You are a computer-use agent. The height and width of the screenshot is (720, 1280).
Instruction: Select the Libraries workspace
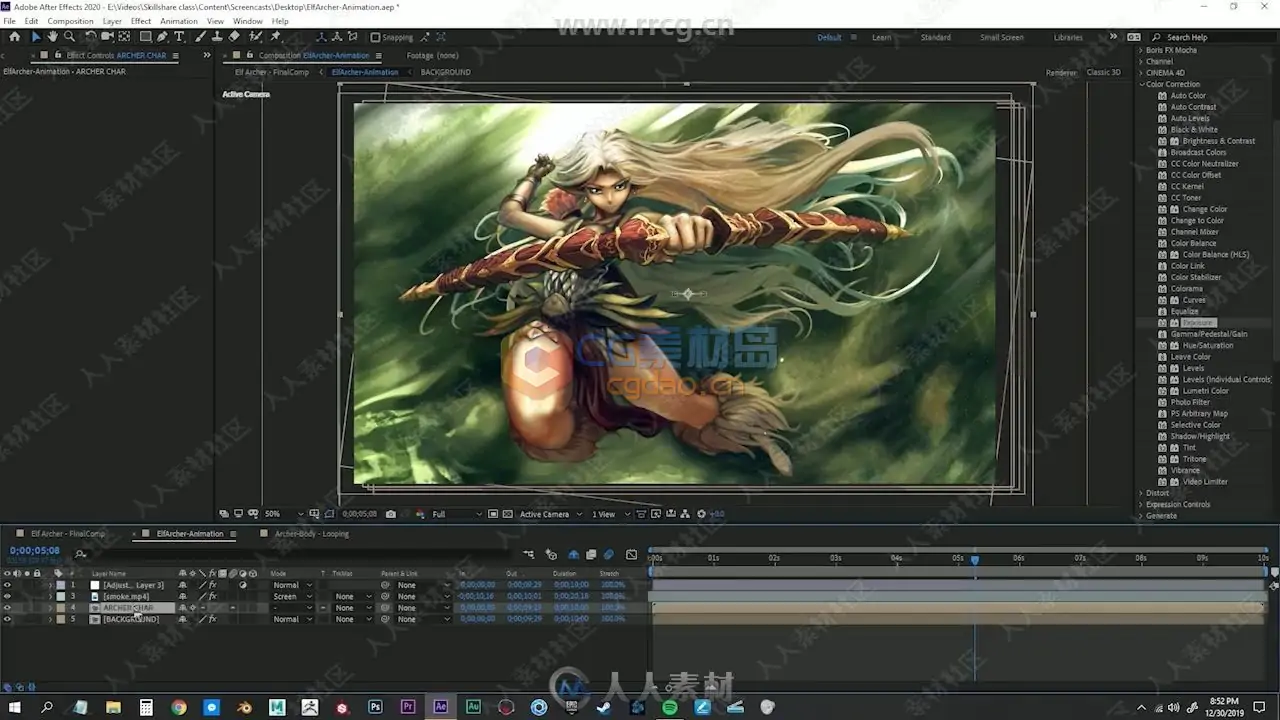[x=1068, y=37]
